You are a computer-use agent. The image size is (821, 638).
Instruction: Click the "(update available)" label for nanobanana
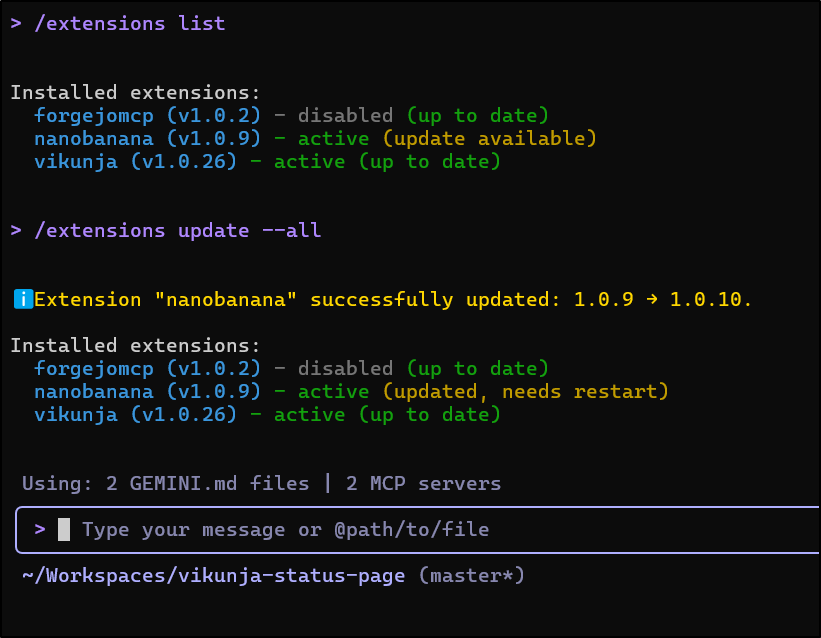pos(489,138)
